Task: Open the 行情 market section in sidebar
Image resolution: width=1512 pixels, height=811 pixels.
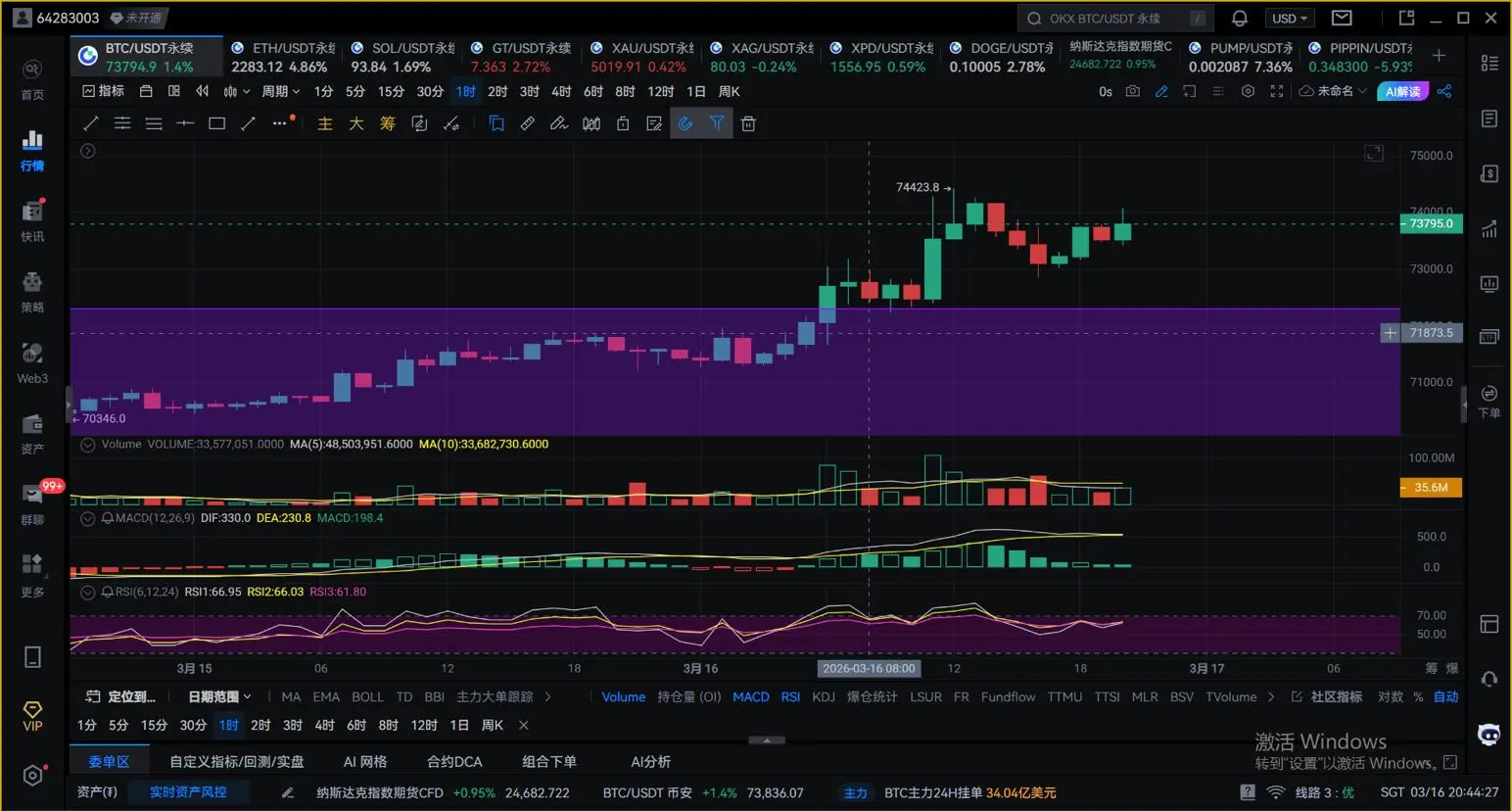Action: point(32,150)
